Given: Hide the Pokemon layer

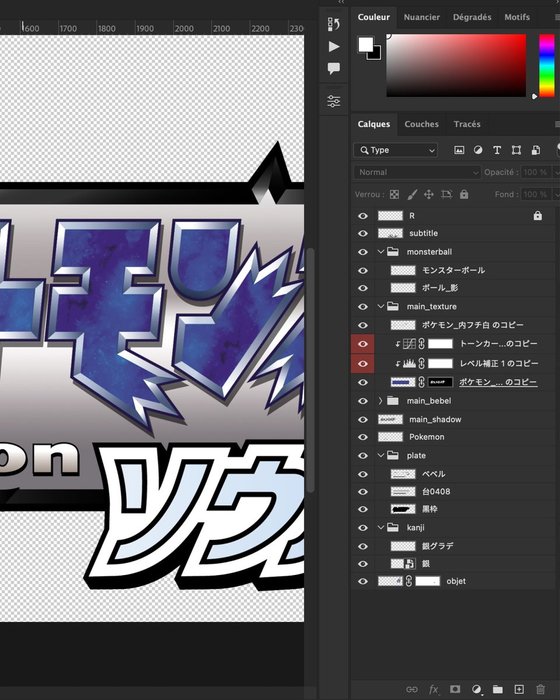Looking at the screenshot, I should tap(363, 437).
